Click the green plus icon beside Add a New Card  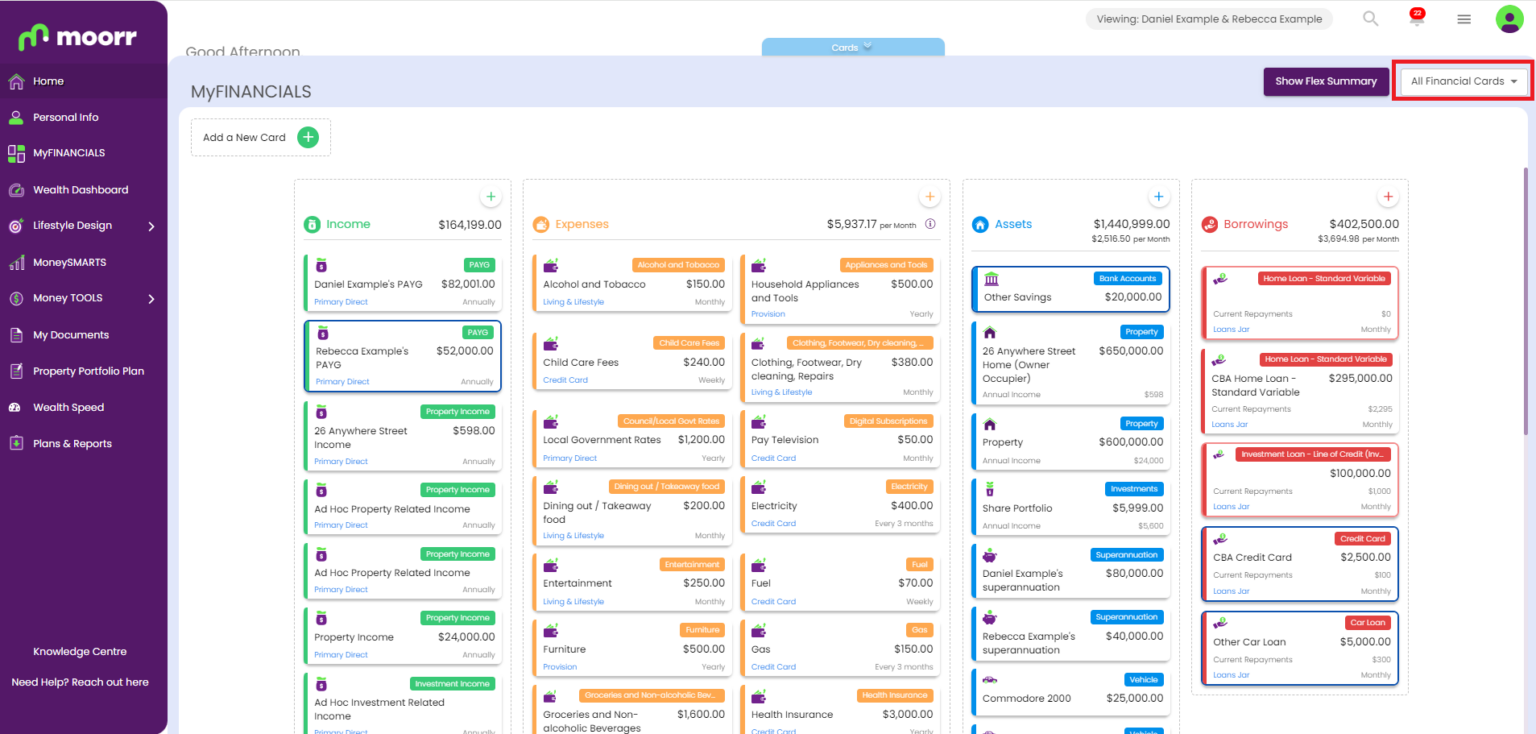pos(308,138)
